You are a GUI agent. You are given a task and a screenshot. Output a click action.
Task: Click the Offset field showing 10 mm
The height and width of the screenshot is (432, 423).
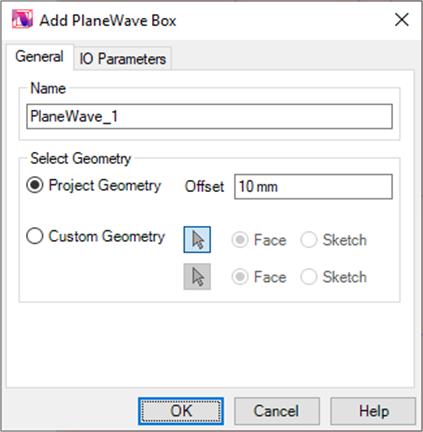[x=313, y=187]
